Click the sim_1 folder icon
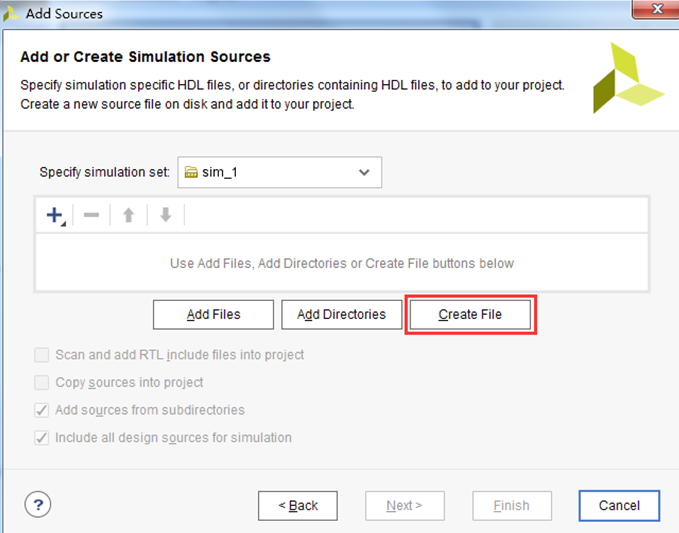The width and height of the screenshot is (679, 533). pos(191,172)
